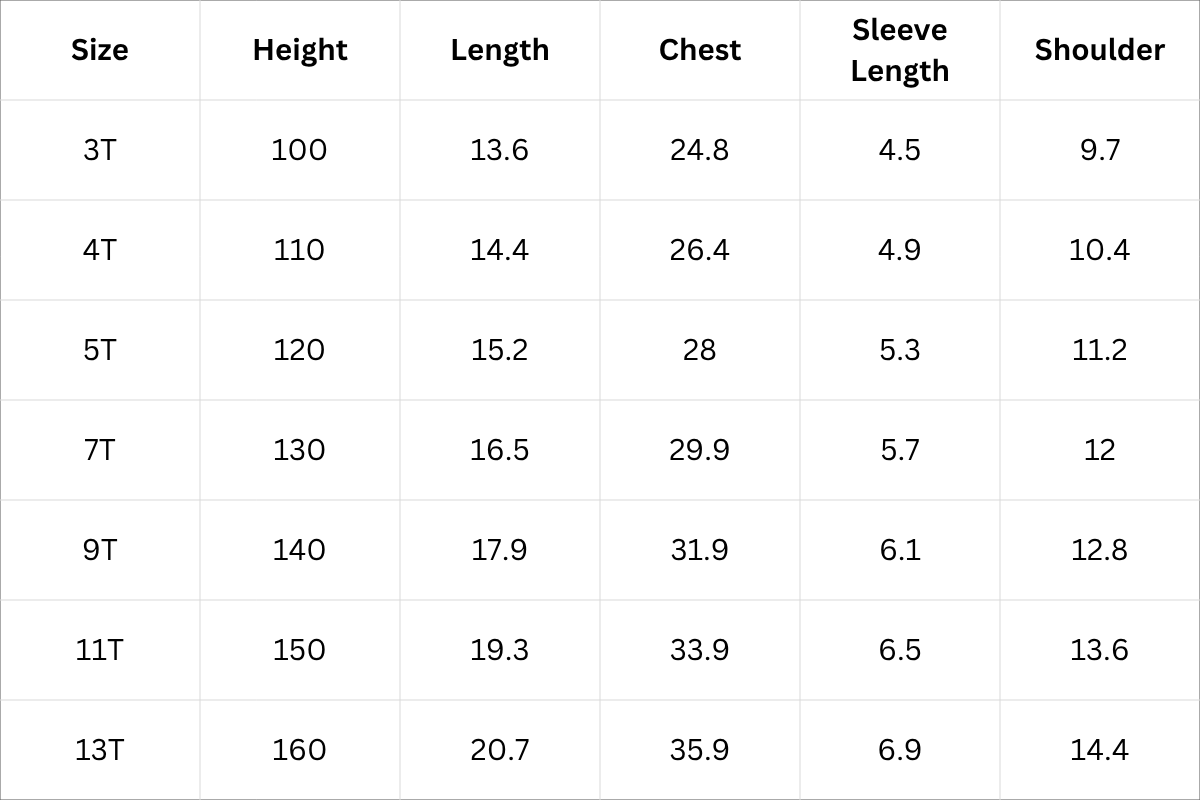1200x800 pixels.
Task: Click the Height column header
Action: click(x=300, y=50)
